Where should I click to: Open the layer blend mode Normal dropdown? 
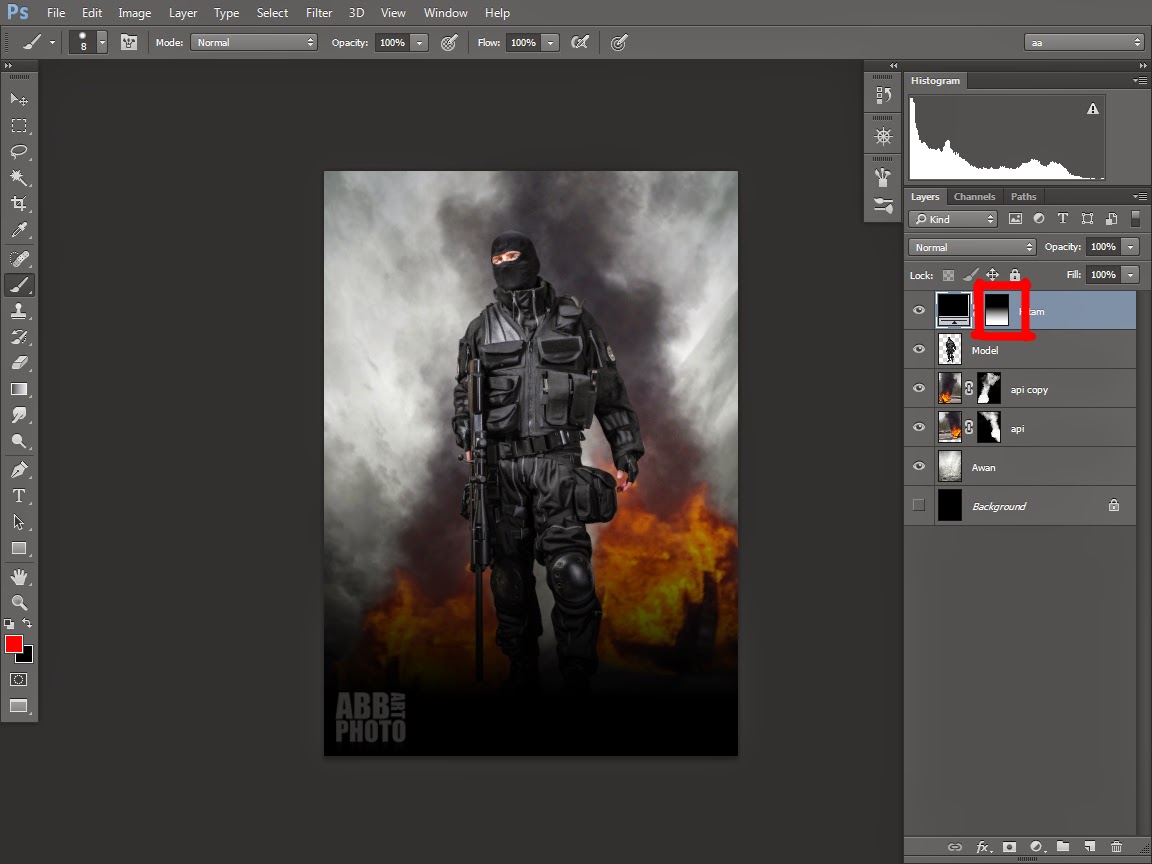point(972,247)
